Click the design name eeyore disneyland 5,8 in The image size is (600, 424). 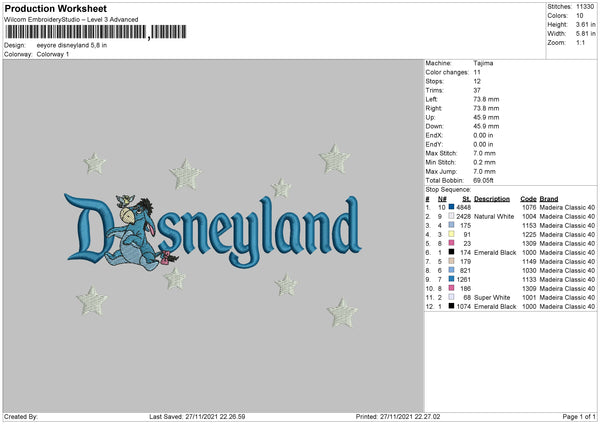click(72, 45)
